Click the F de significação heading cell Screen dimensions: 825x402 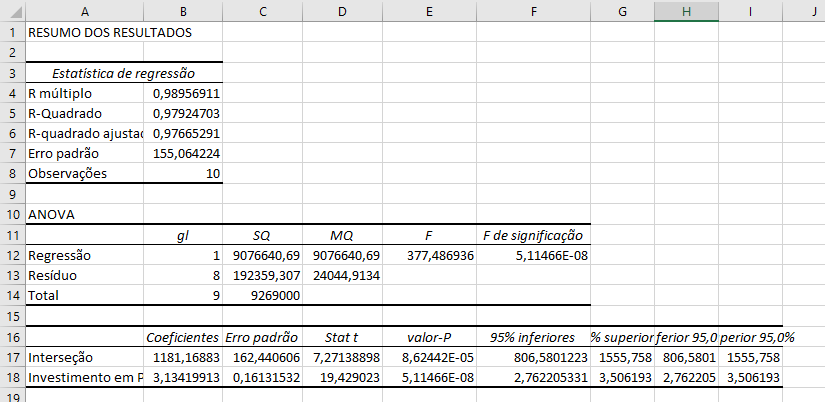click(534, 235)
